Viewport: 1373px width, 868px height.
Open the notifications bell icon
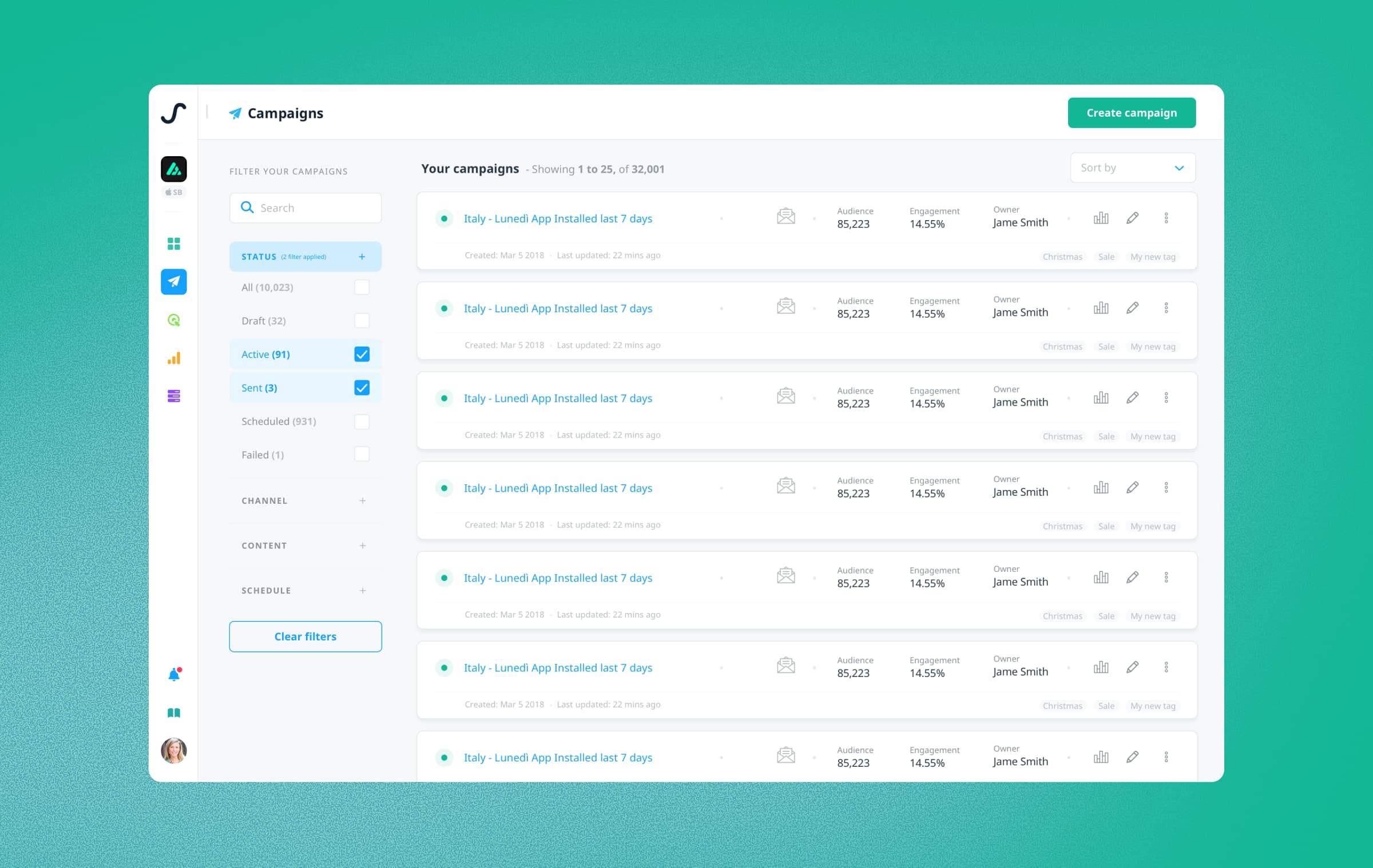pyautogui.click(x=174, y=675)
